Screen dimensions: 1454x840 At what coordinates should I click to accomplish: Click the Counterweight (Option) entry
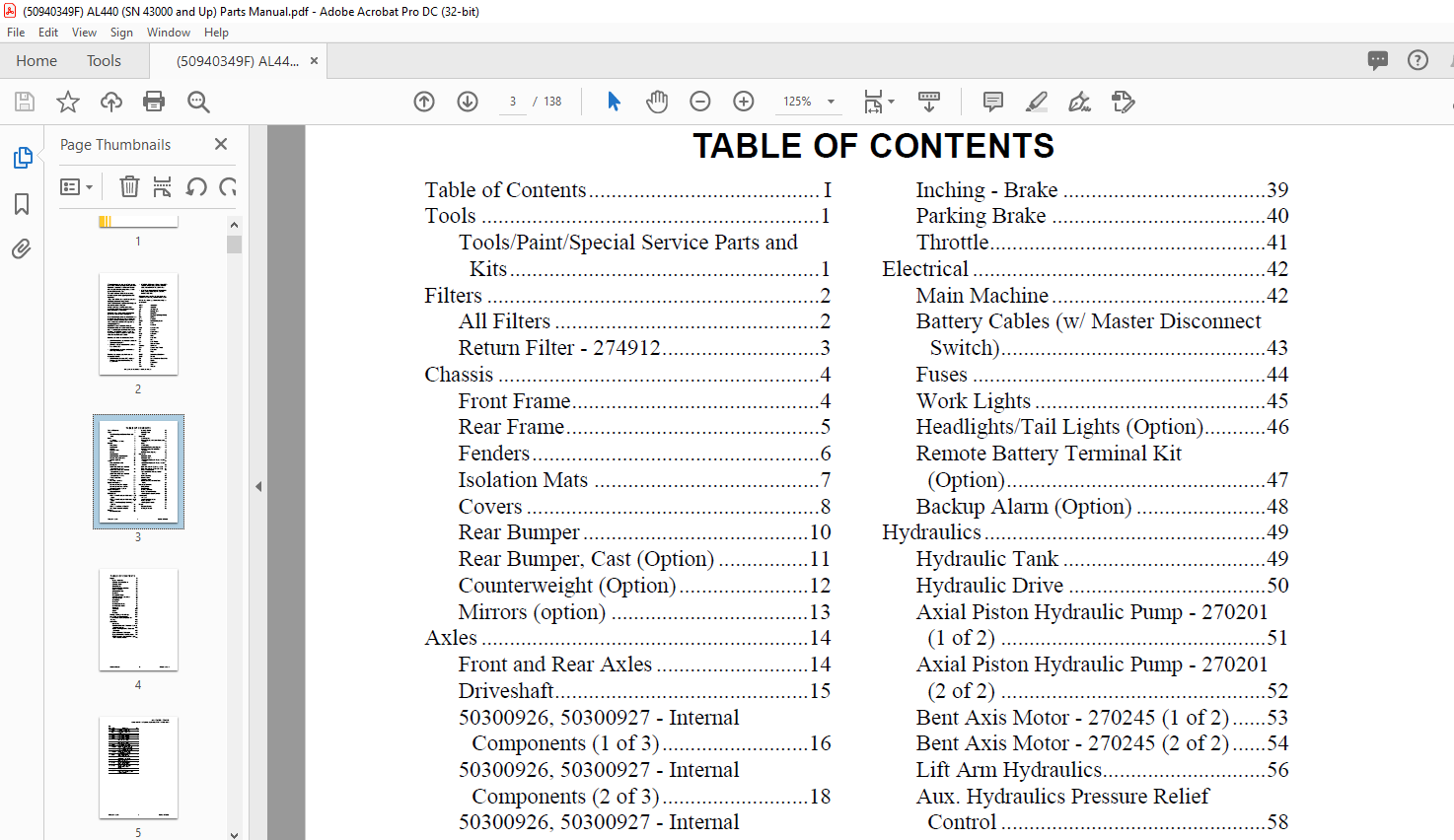point(644,586)
